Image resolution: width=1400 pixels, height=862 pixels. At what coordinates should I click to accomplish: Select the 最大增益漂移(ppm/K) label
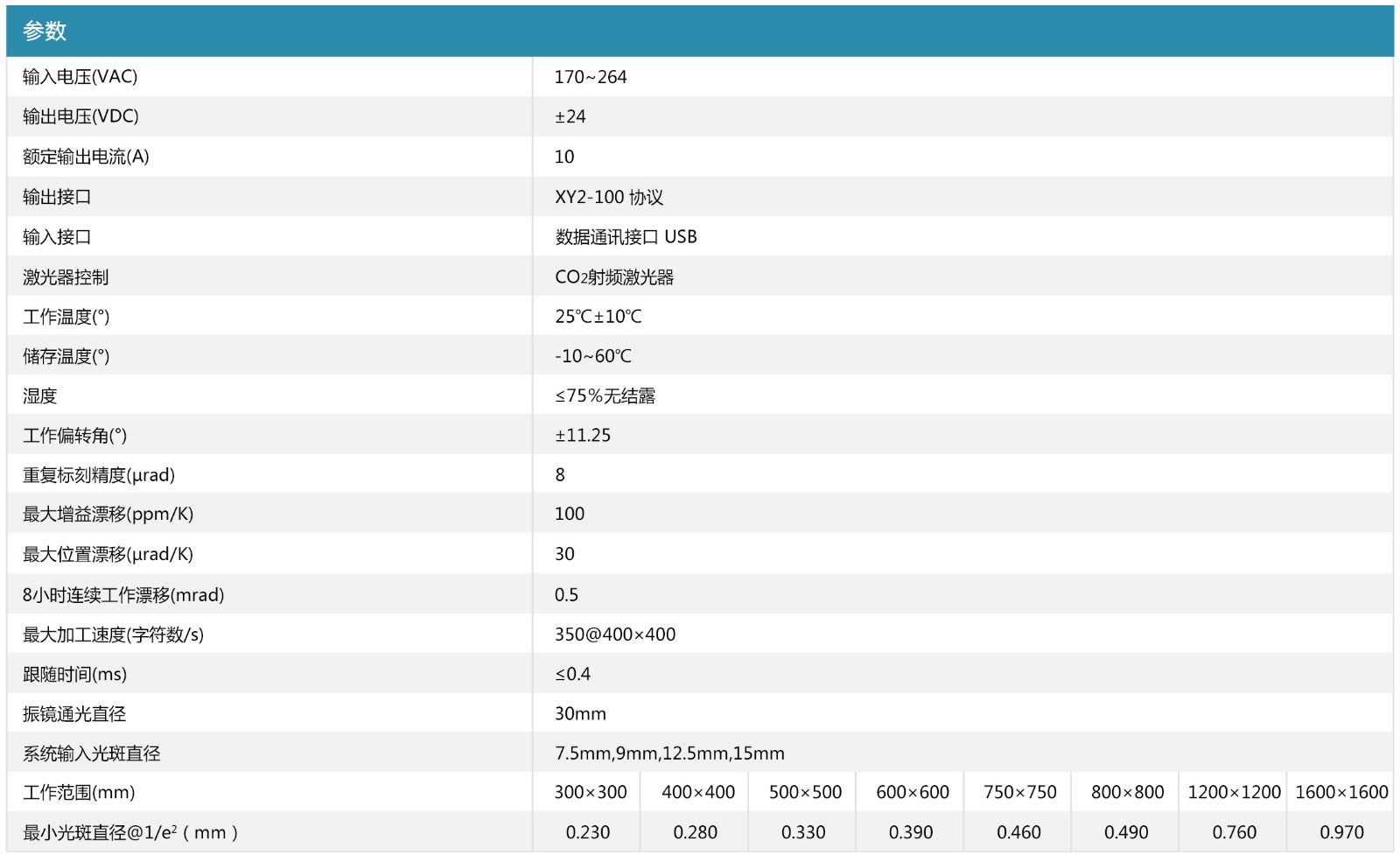point(108,515)
